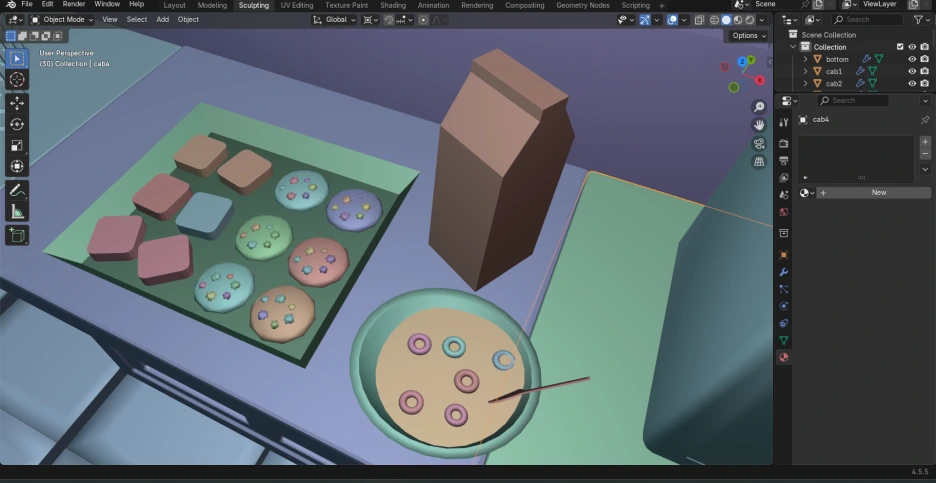Click the pan view hand icon
The image size is (936, 483).
click(x=759, y=125)
